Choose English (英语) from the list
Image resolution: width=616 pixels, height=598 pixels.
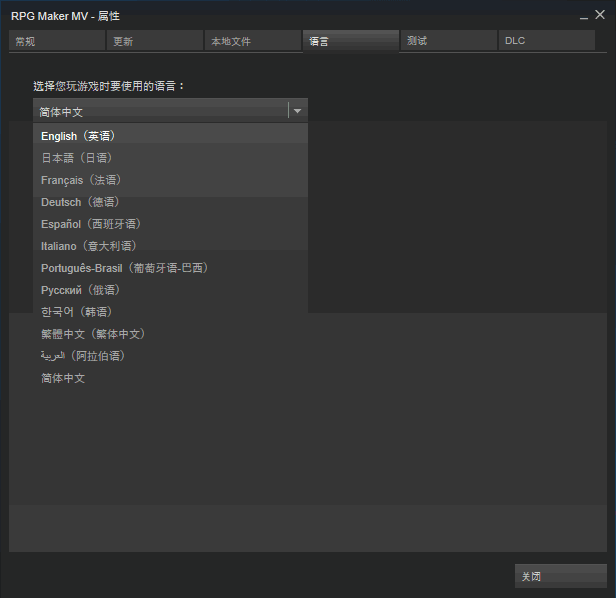[170, 136]
